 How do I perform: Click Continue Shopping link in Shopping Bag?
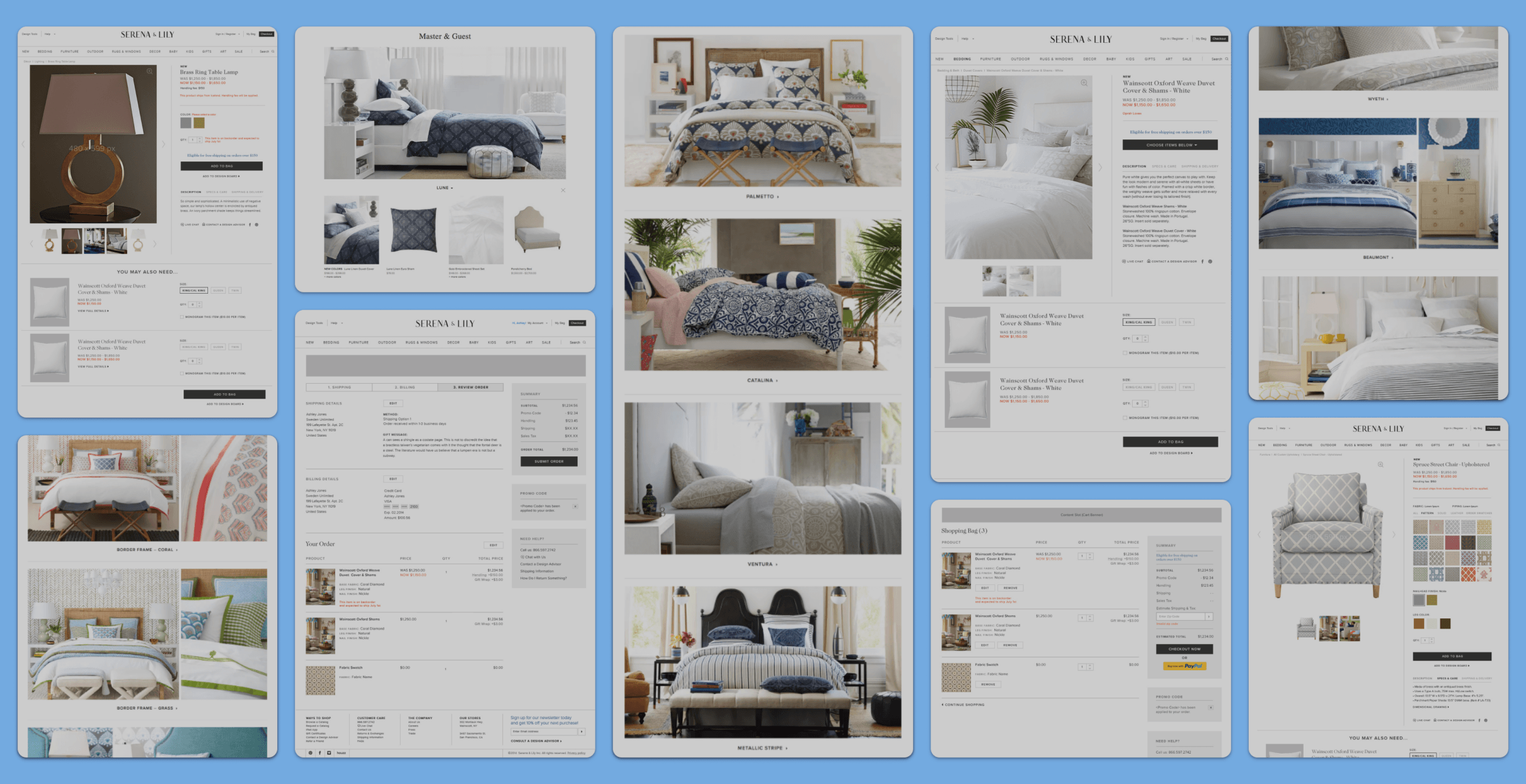[x=963, y=705]
